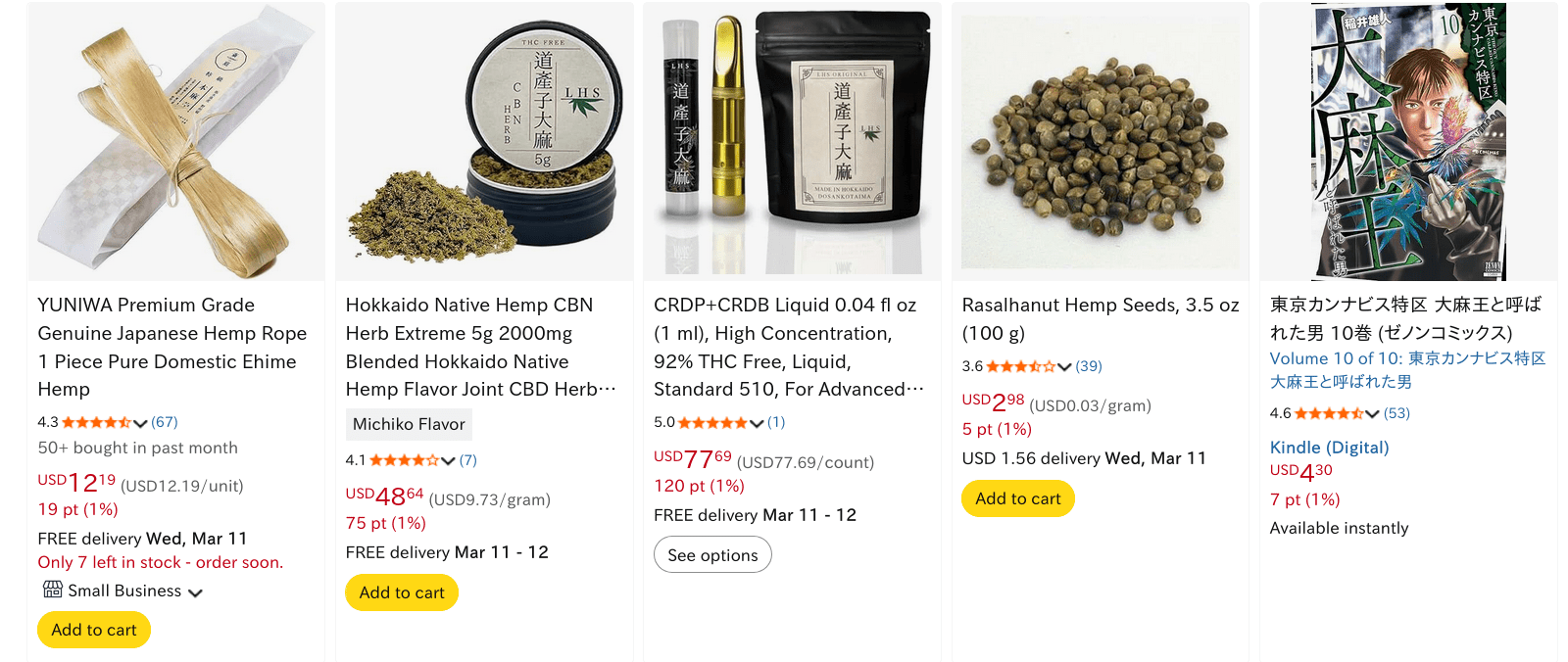Expand rating chevron next to 4.3 stars

point(140,423)
